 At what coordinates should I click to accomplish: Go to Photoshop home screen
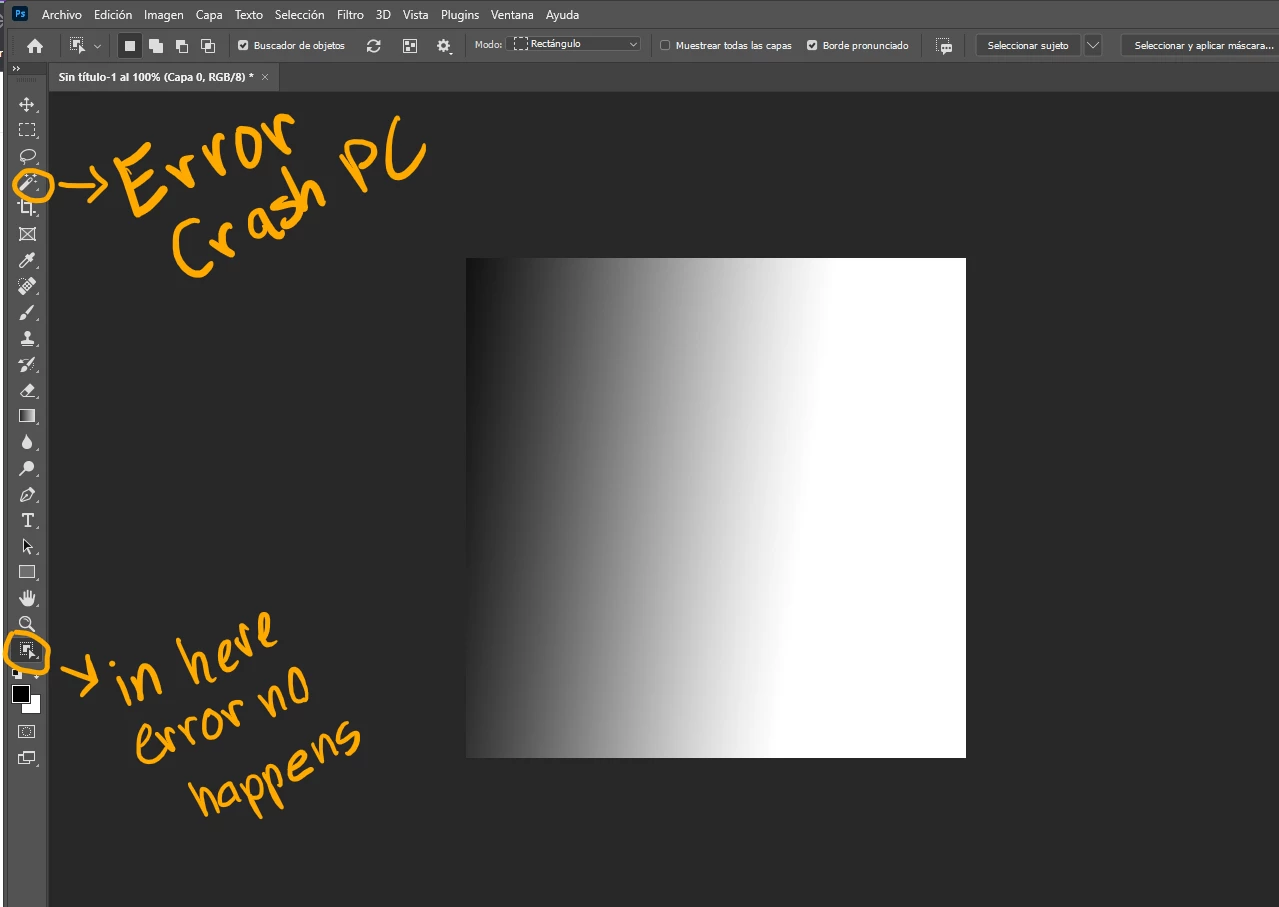(x=35, y=45)
